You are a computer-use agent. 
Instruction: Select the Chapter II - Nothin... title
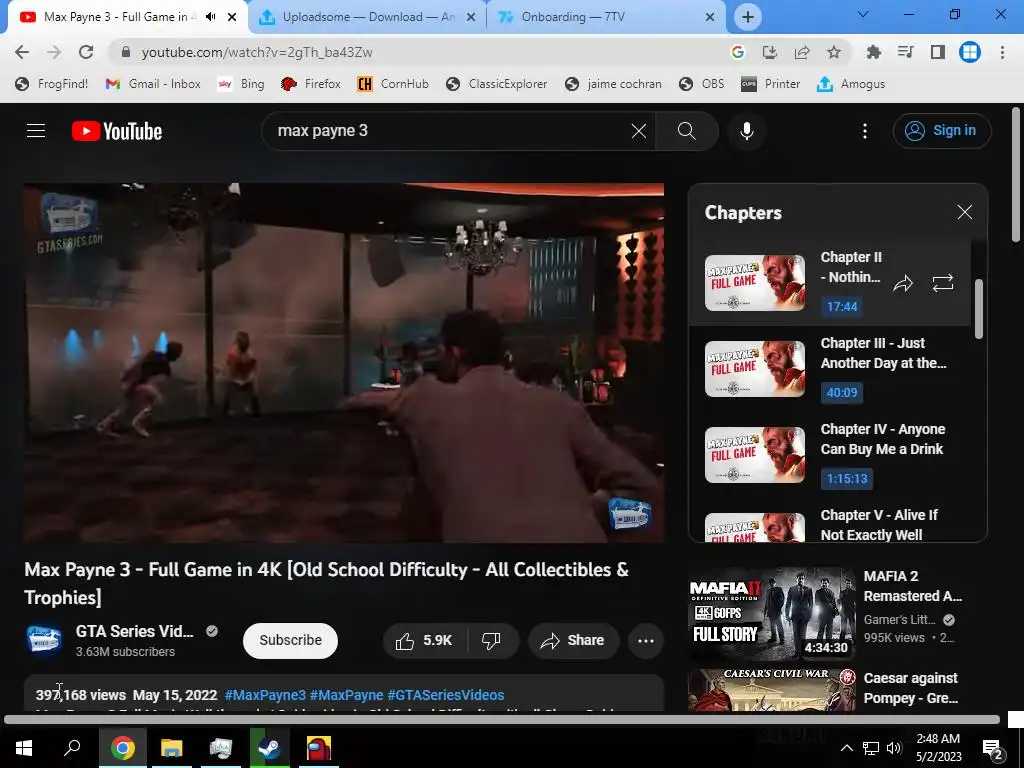(851, 267)
